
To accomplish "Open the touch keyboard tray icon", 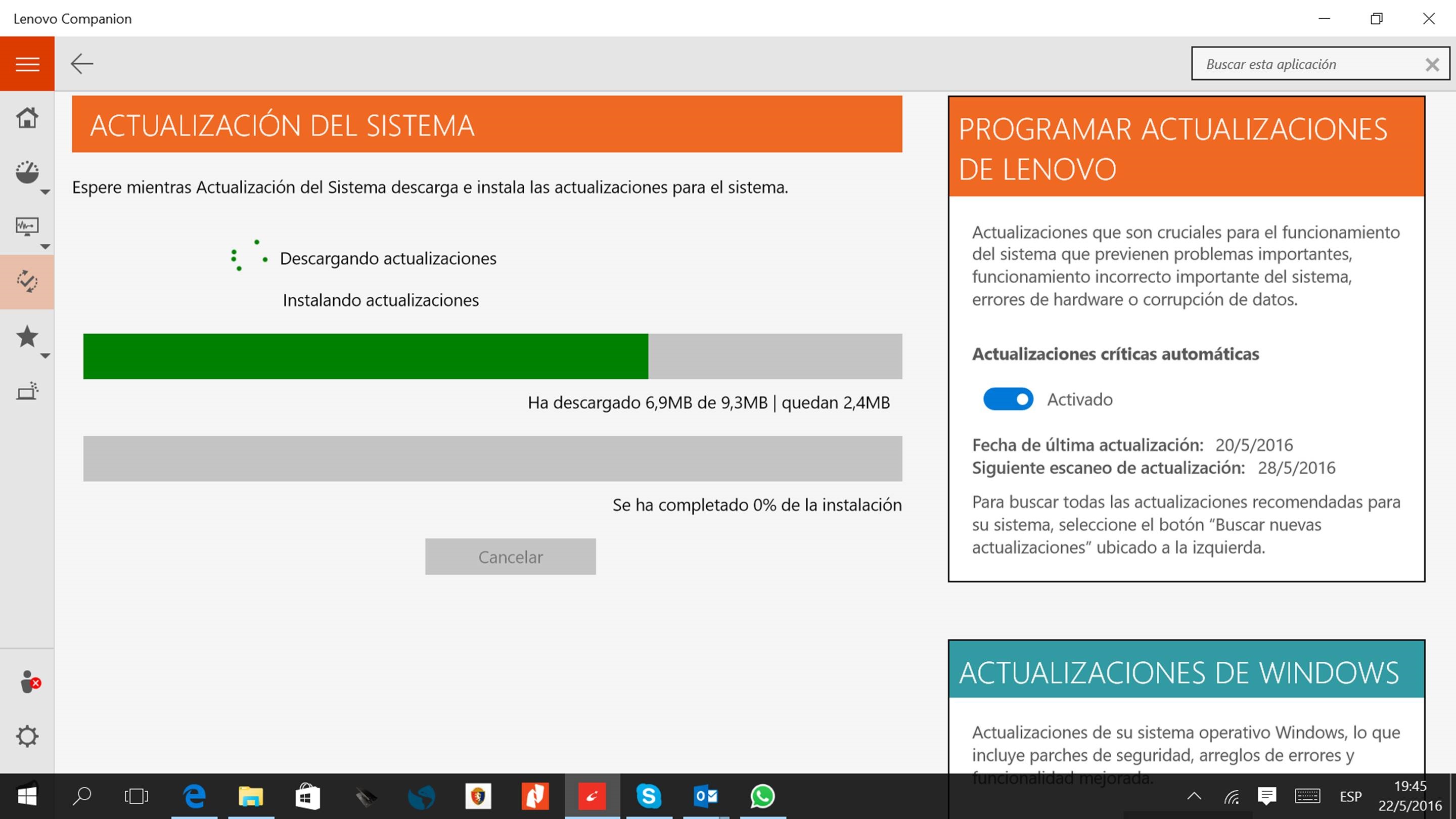I will click(x=1307, y=796).
